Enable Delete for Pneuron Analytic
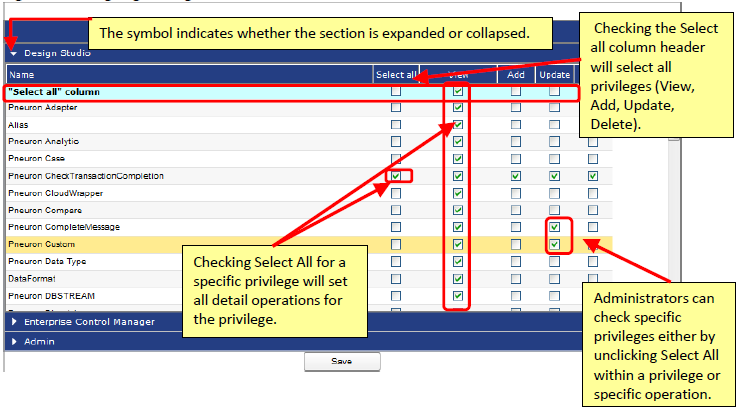Screen dimensions: 739x410 [593, 142]
